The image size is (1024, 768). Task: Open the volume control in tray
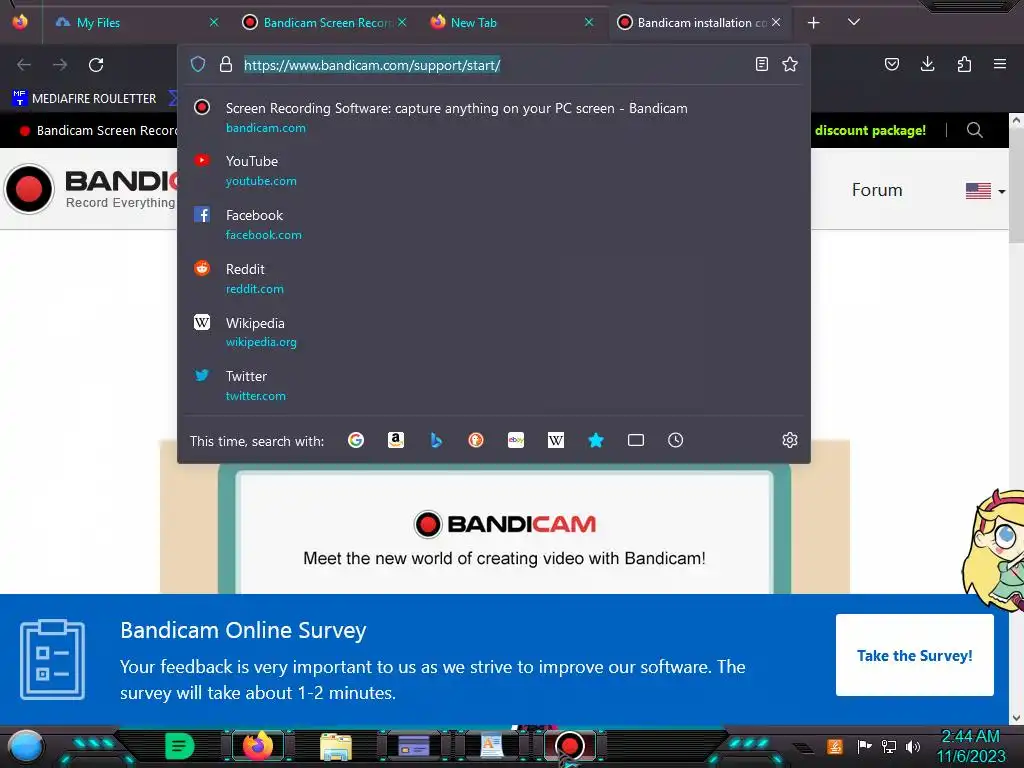coord(913,746)
